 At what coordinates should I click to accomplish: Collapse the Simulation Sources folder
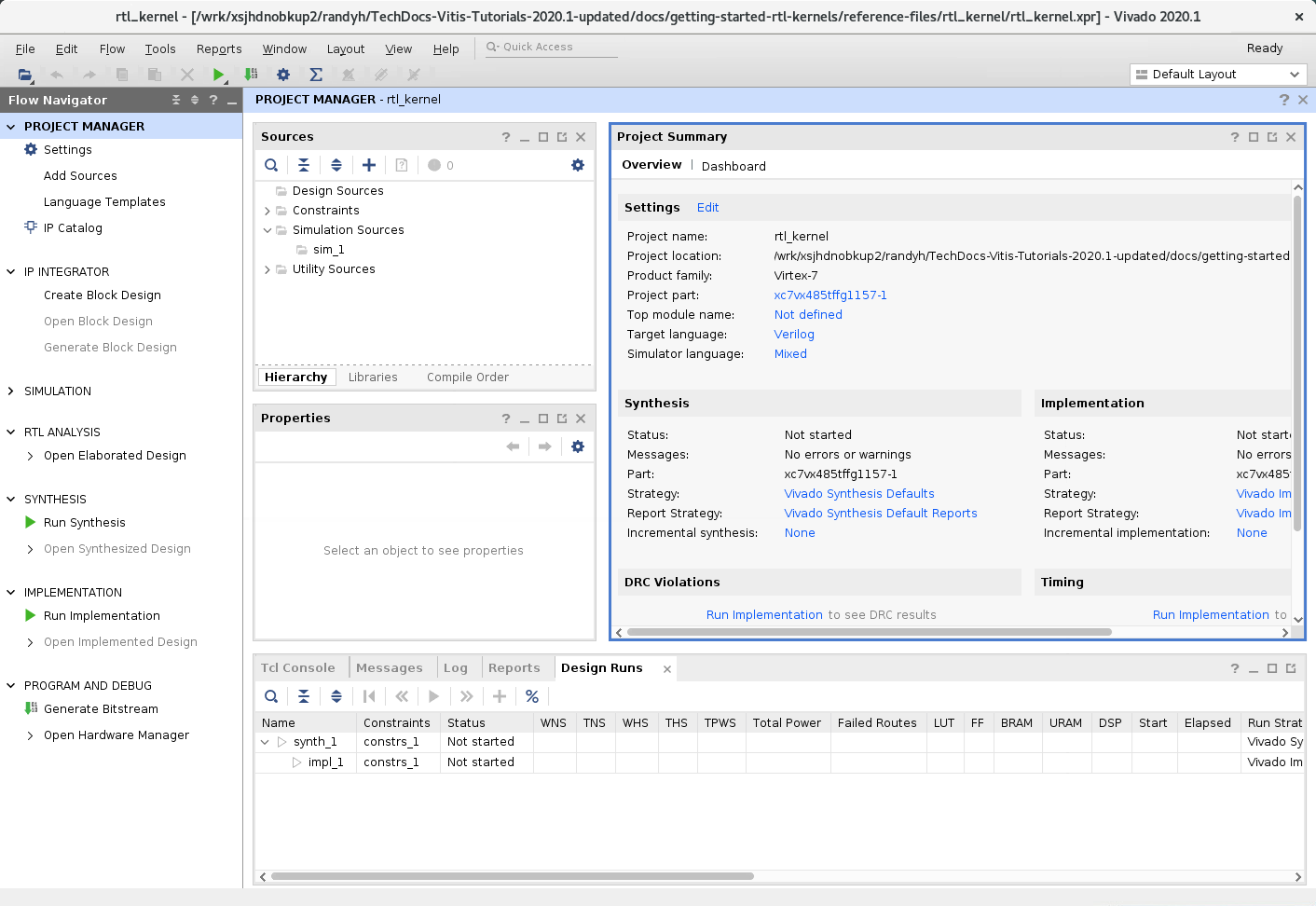tap(267, 230)
